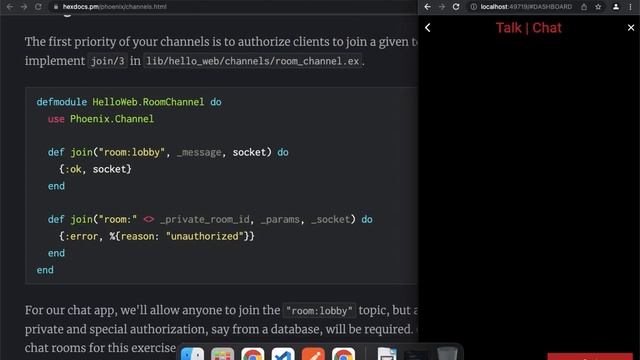Go back in the hexdocs browser window
The height and width of the screenshot is (360, 640).
[x=9, y=7]
